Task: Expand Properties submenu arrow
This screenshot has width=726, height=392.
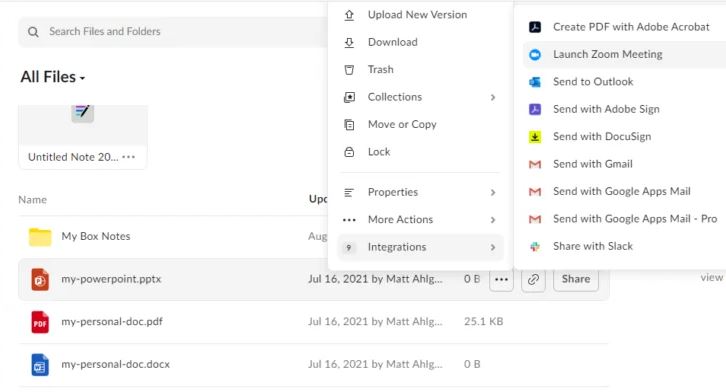Action: point(493,192)
